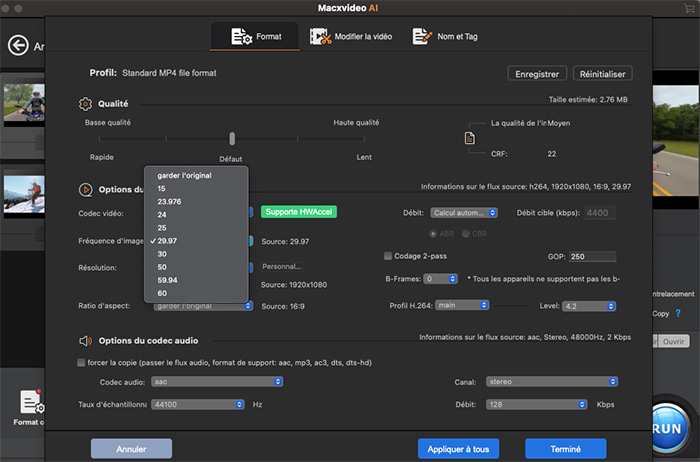Viewport: 700px width, 462px height.
Task: Select the CBR radio button
Action: pos(466,233)
